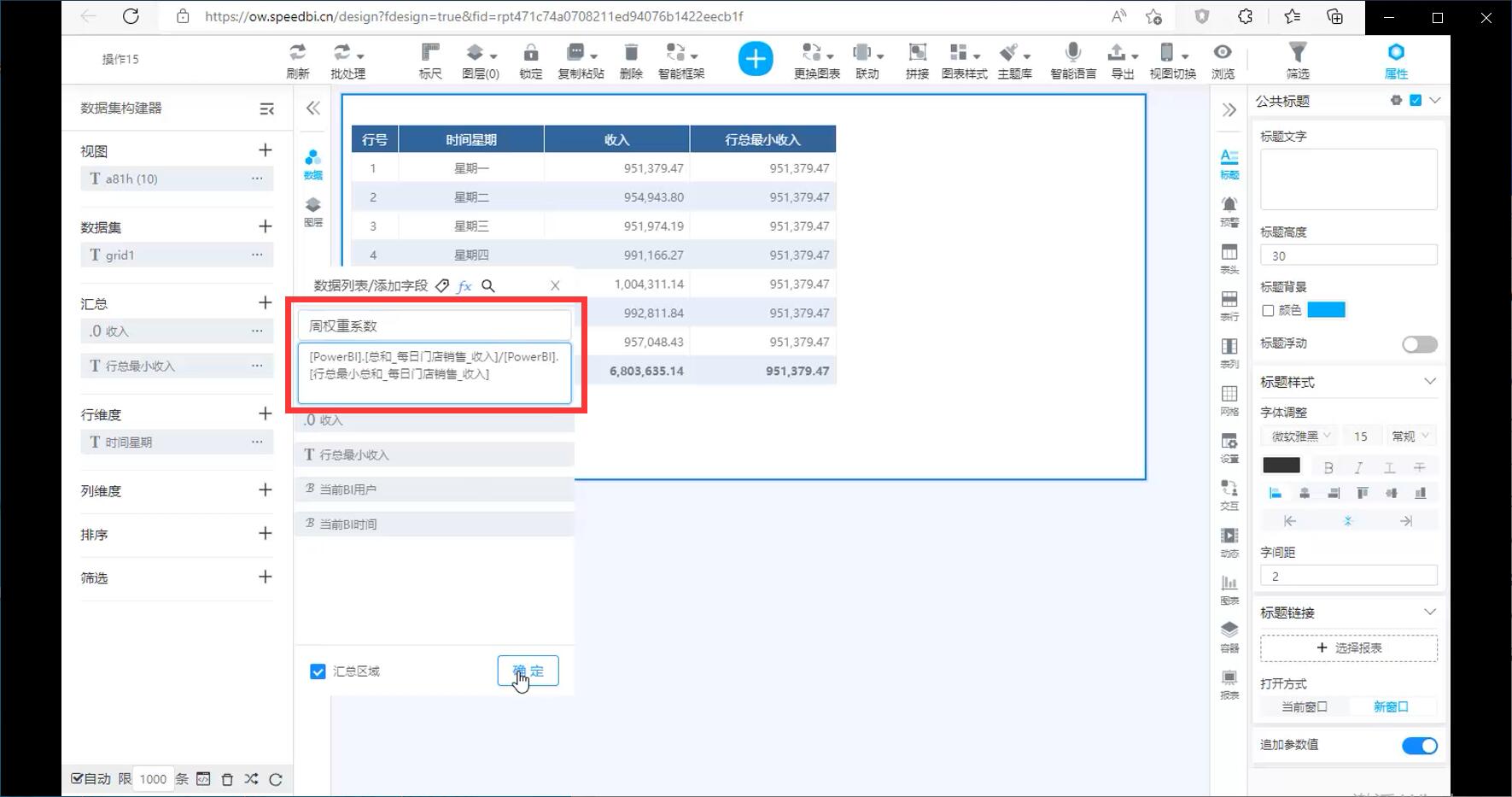Uncheck the 汇总区域 checkbox
The image size is (1512, 797).
(x=318, y=671)
